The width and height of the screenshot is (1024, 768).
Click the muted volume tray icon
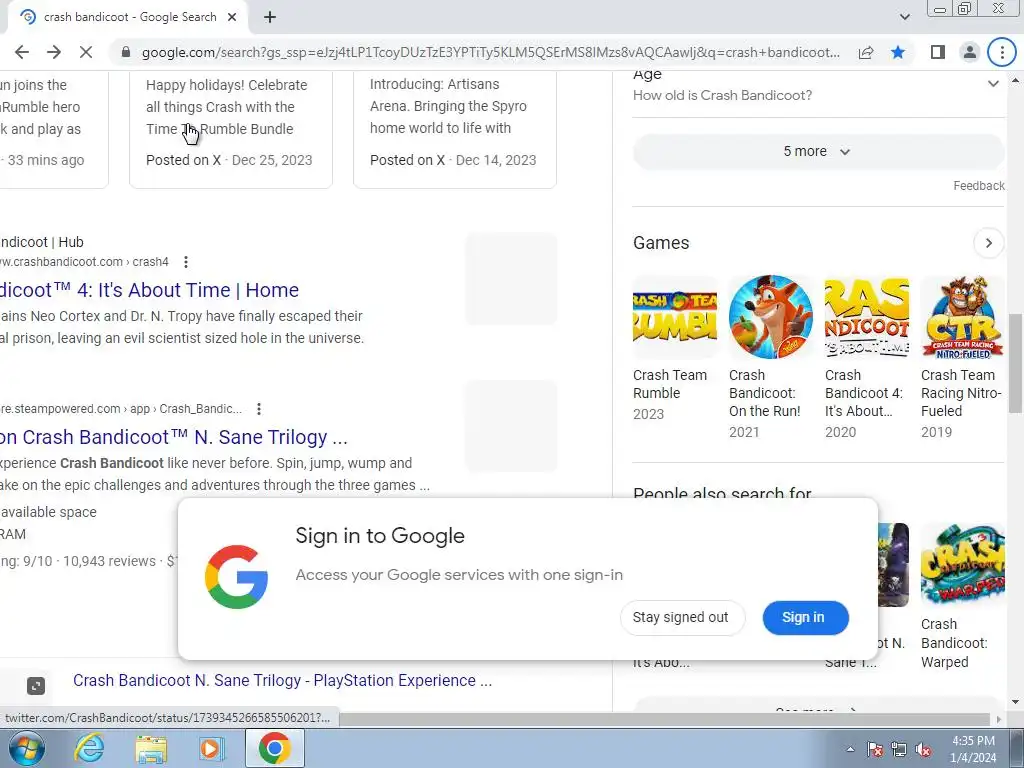click(923, 749)
